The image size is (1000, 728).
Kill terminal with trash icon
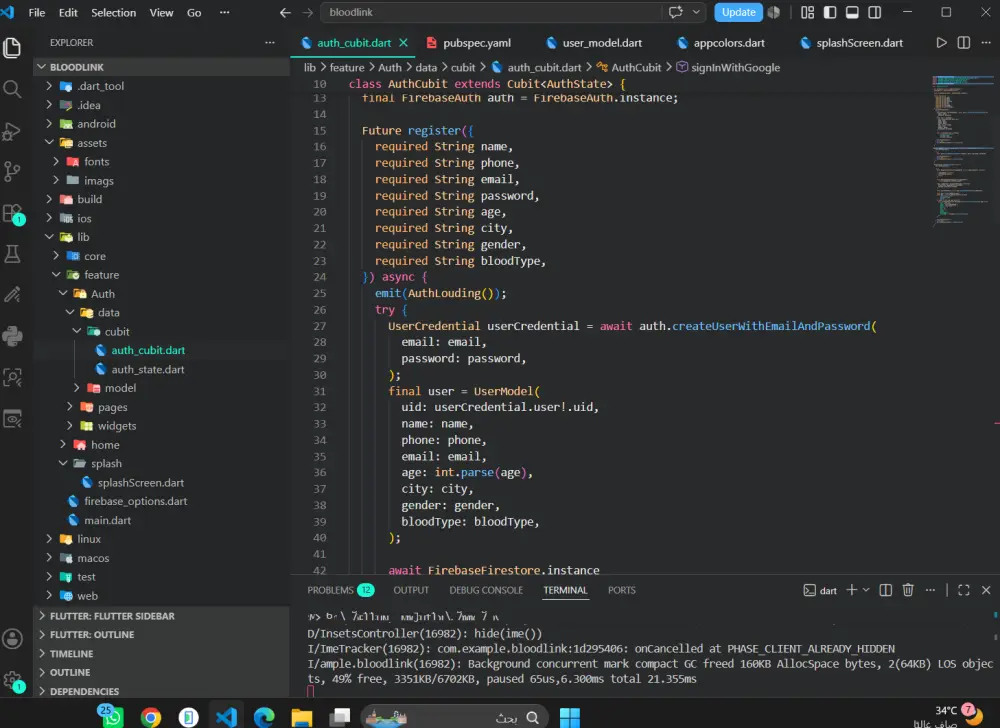coord(908,590)
